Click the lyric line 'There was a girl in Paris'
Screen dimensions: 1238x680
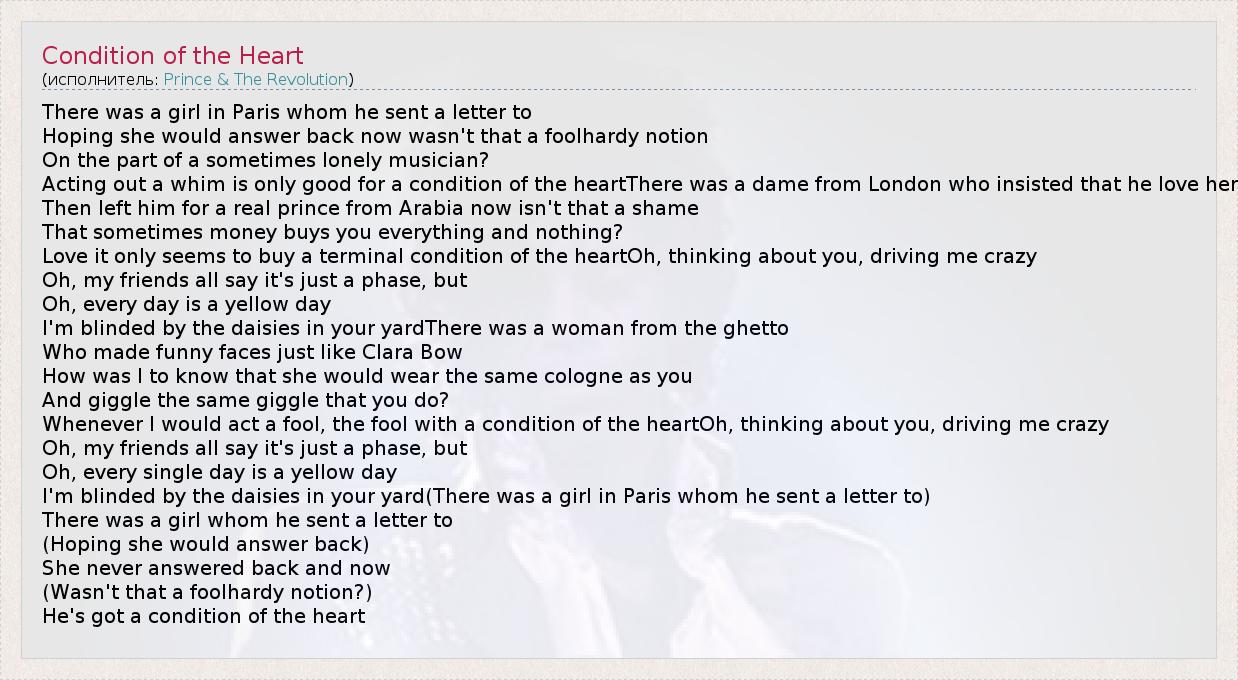[x=287, y=112]
